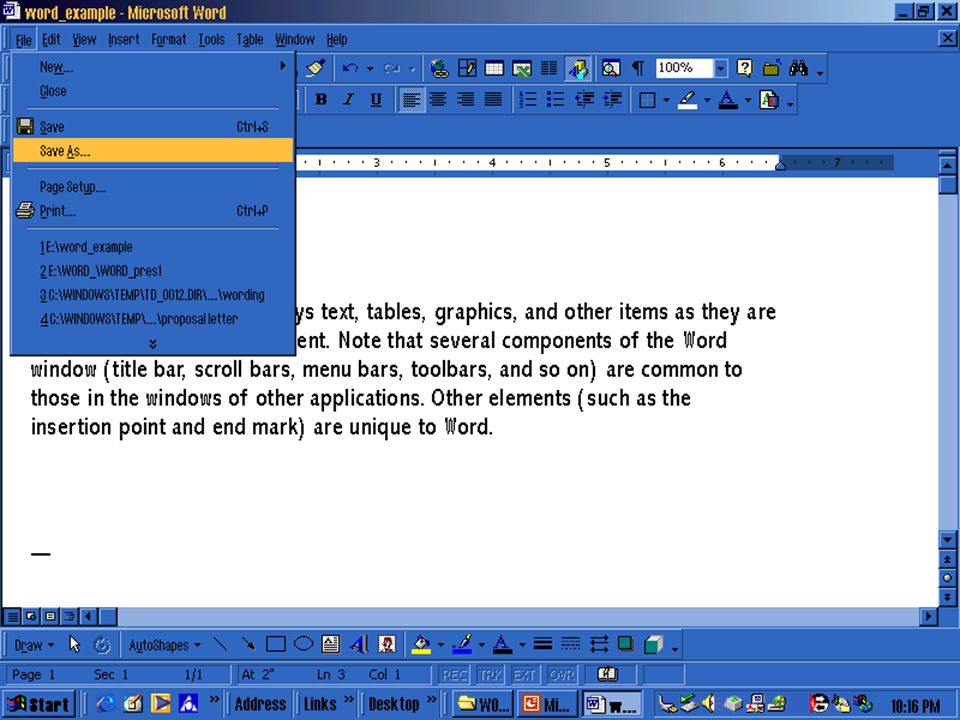The image size is (960, 720).
Task: Select Justify alignment
Action: (x=493, y=99)
